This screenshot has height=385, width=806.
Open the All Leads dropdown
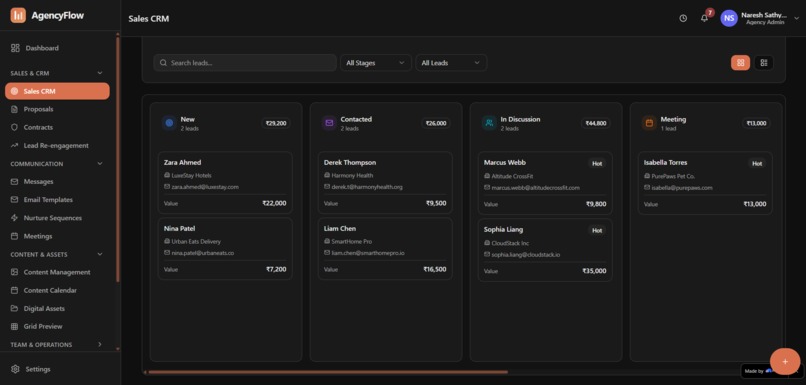coord(451,63)
